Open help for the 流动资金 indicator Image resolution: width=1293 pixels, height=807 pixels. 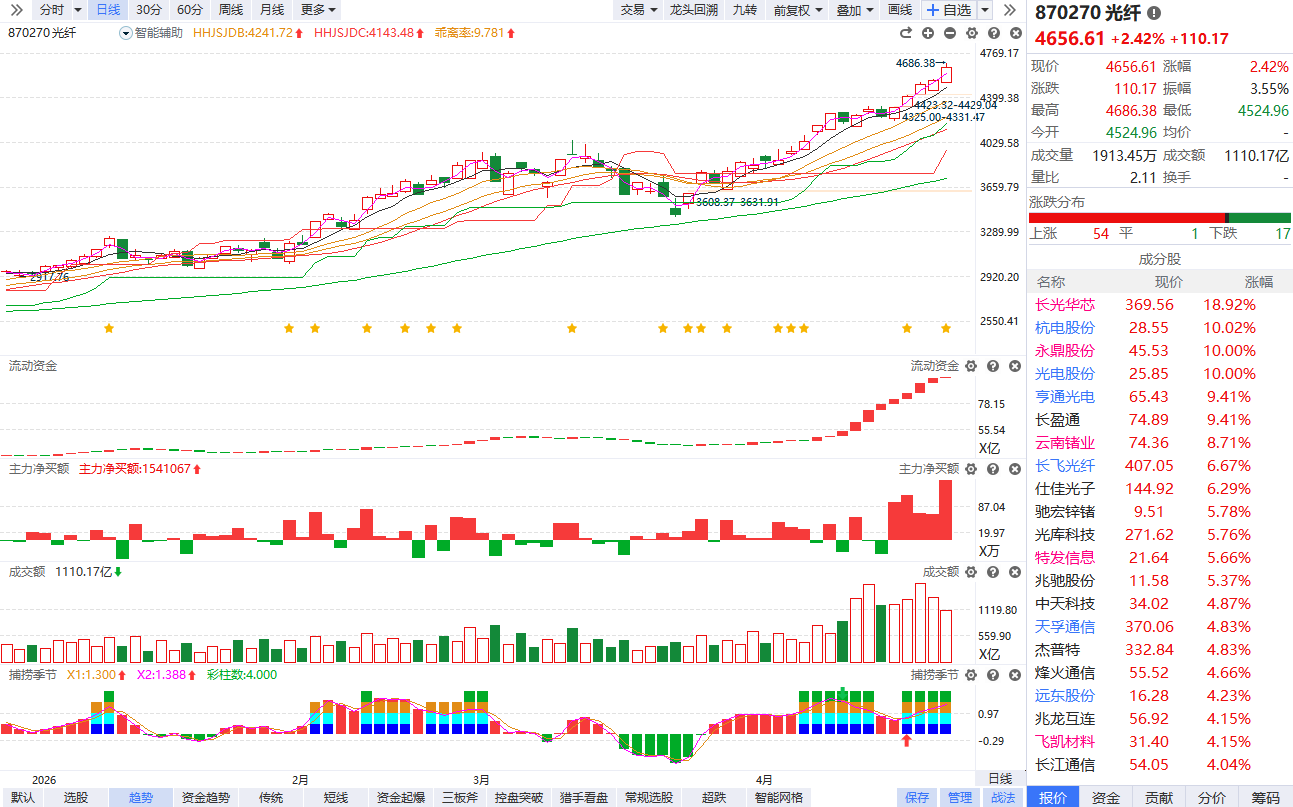[x=991, y=366]
